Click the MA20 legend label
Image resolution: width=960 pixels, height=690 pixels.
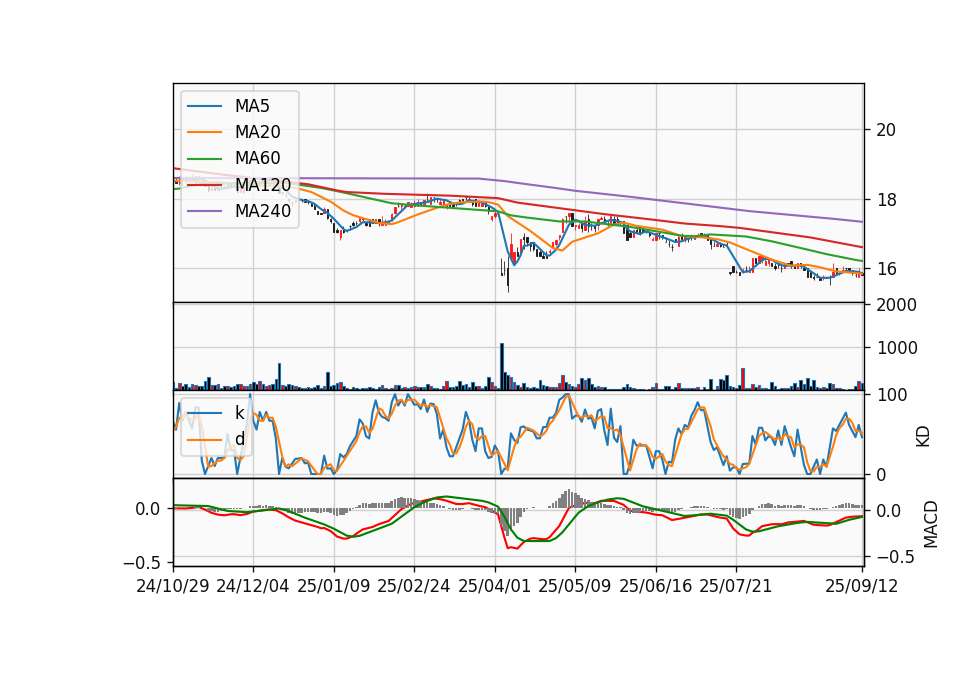click(258, 132)
